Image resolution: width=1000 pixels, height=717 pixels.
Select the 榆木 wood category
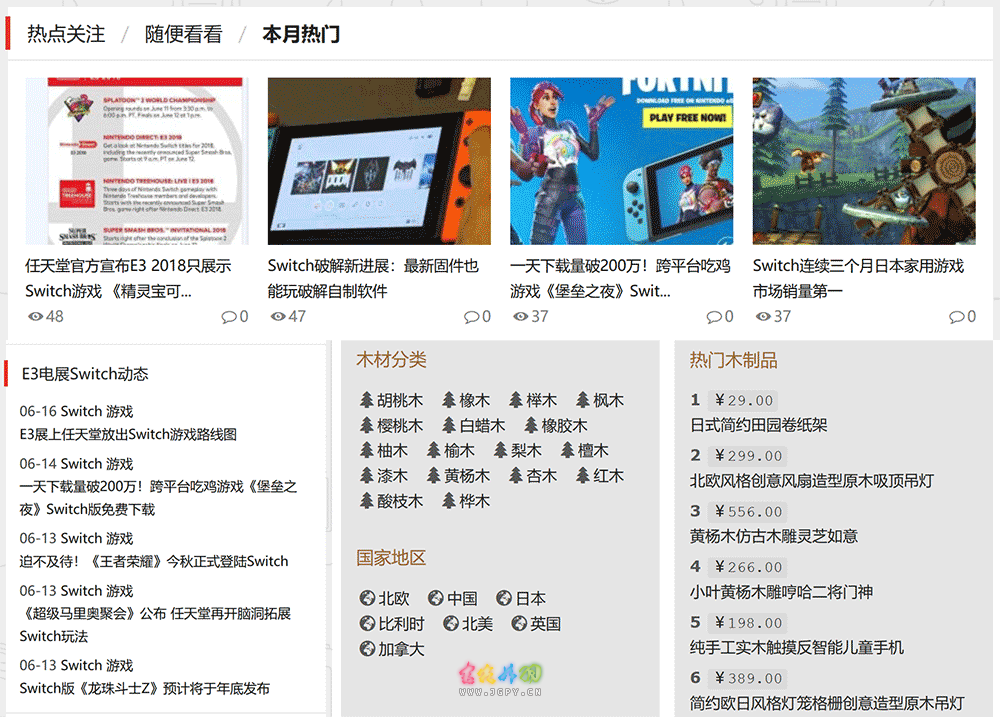(x=451, y=451)
